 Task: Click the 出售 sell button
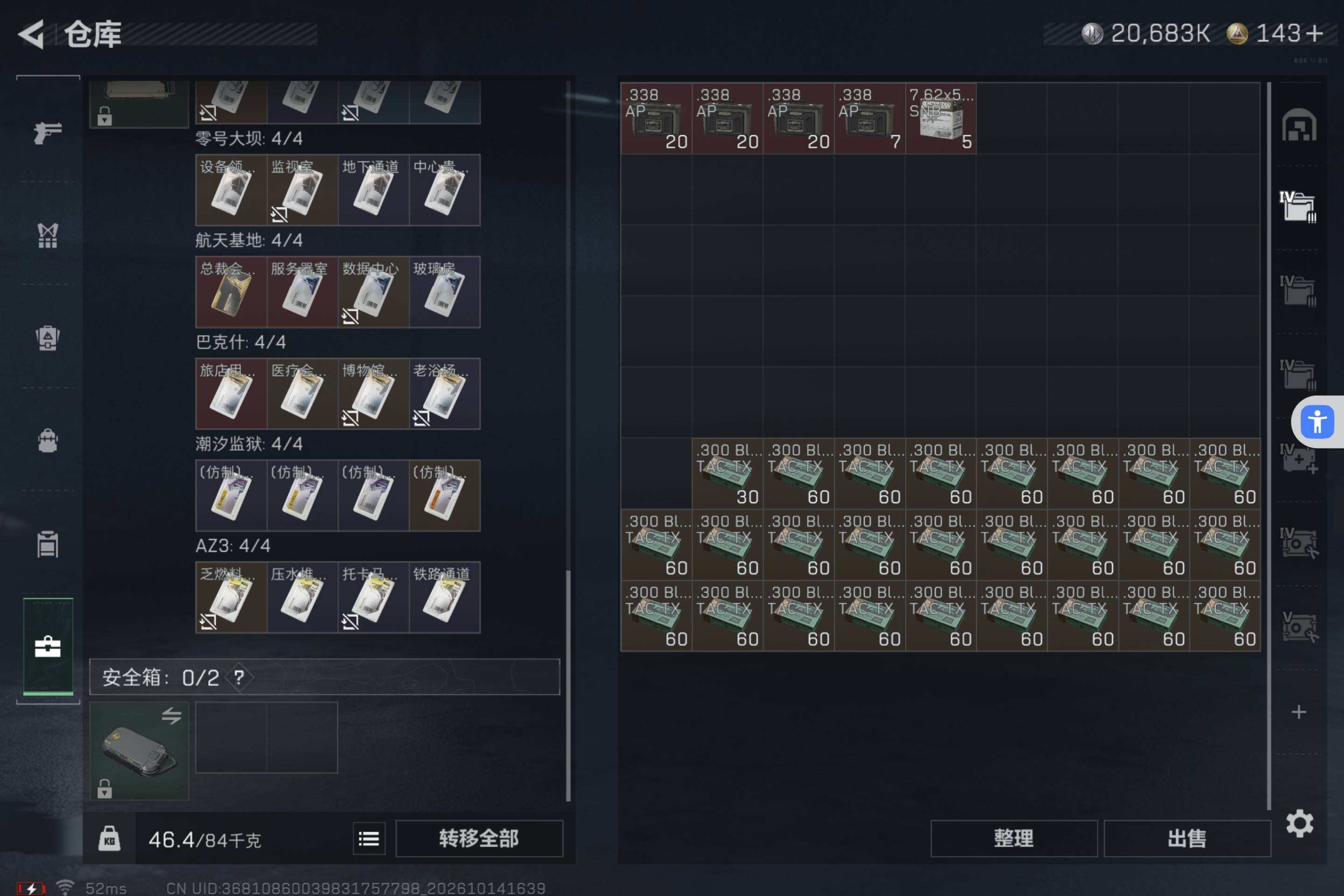tap(1187, 838)
